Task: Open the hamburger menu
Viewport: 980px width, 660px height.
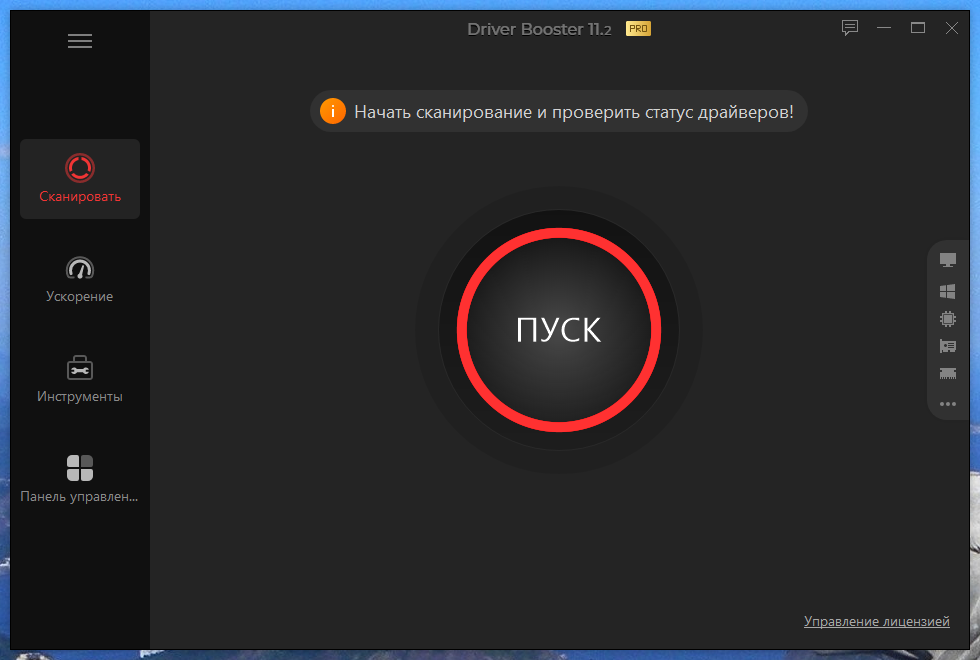Action: [79, 41]
